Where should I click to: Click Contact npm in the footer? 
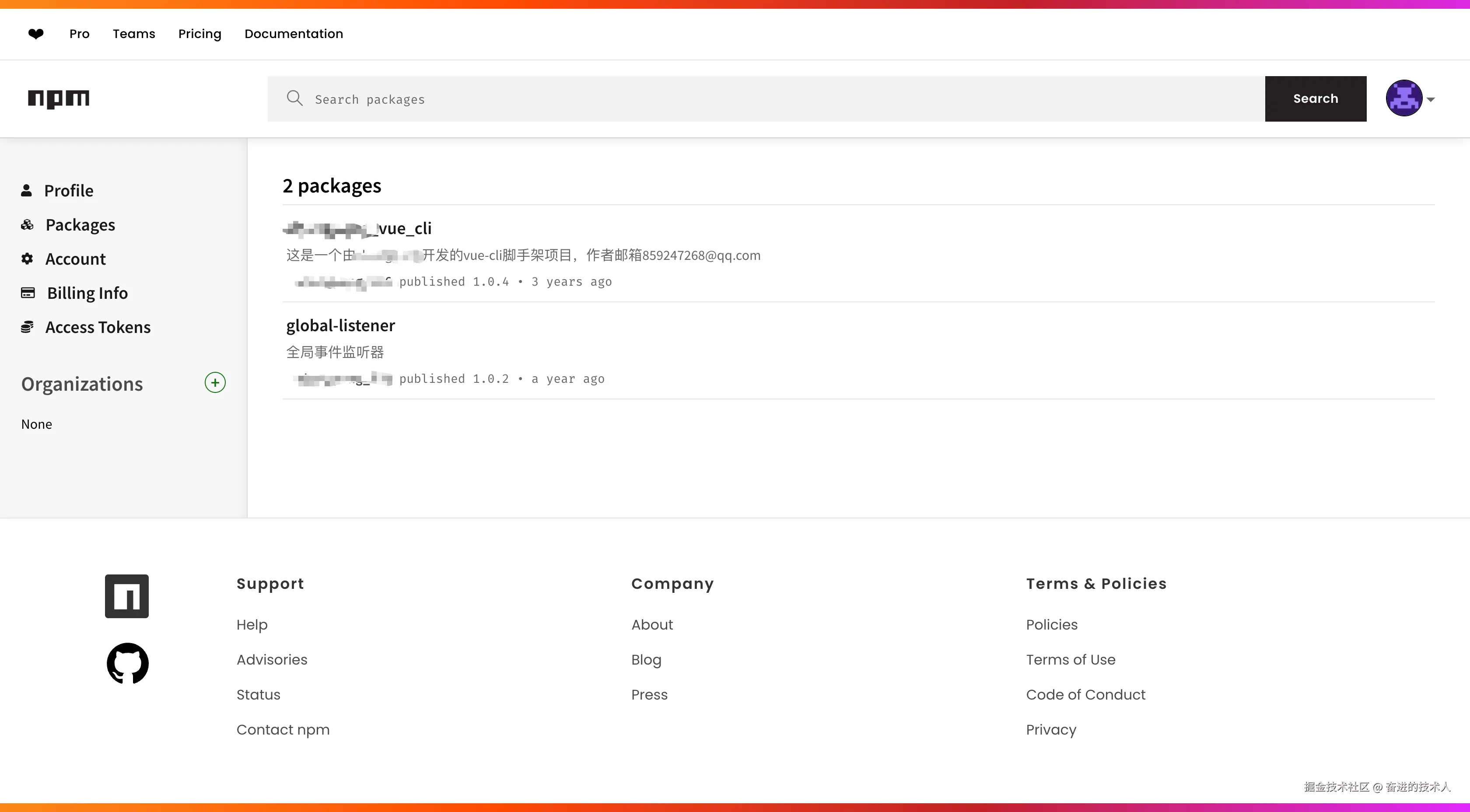point(283,729)
